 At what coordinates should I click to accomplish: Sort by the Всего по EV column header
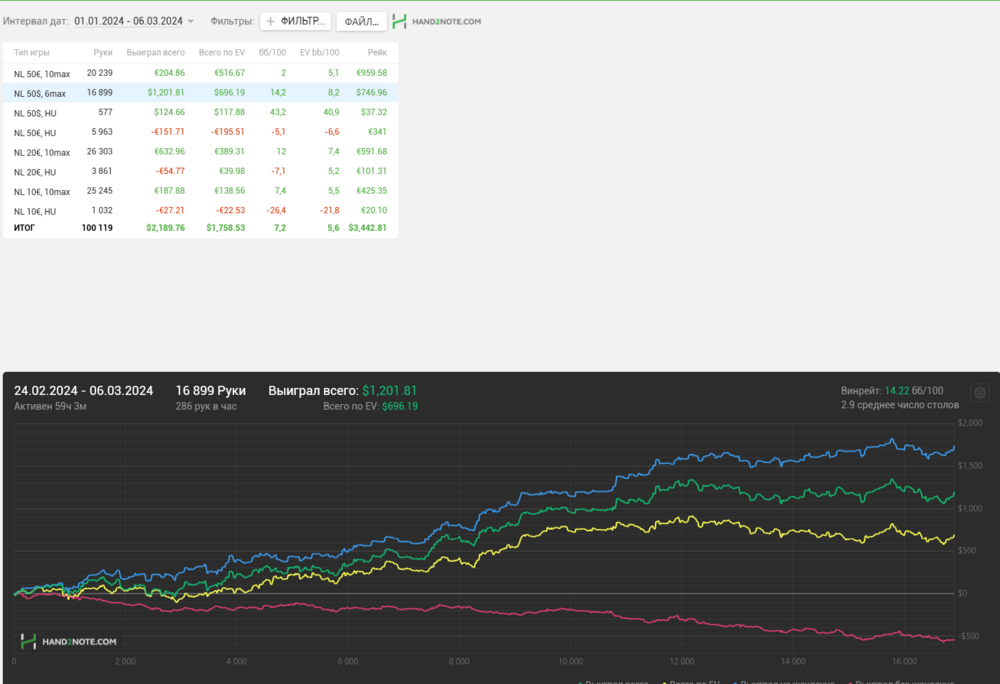(221, 52)
